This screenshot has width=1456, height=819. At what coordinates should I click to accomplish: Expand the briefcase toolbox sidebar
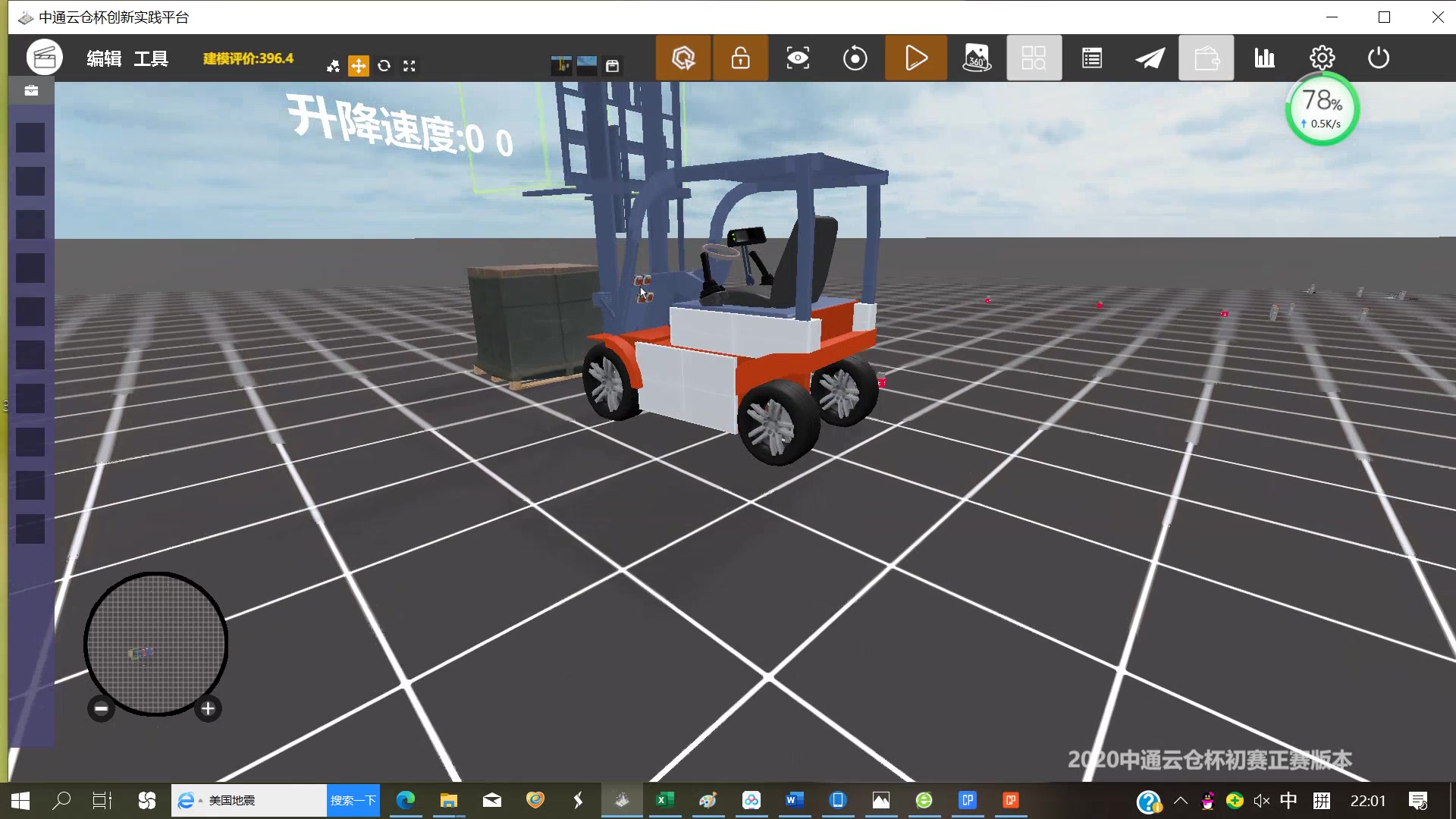(31, 91)
